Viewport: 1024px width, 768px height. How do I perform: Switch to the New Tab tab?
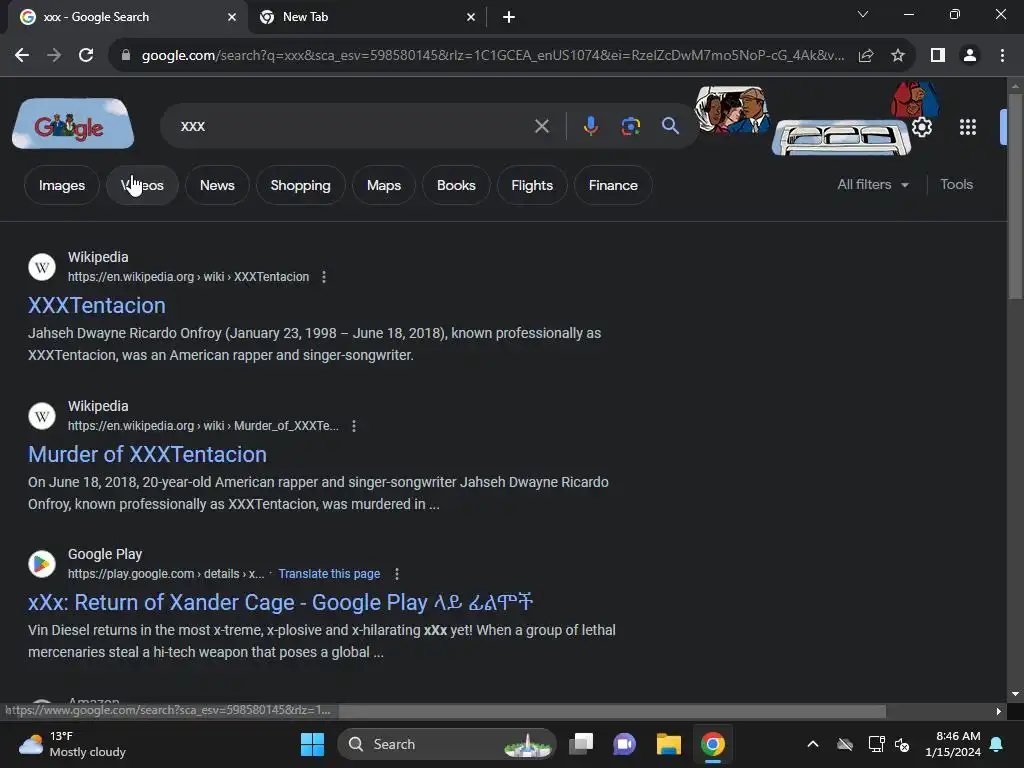point(368,17)
